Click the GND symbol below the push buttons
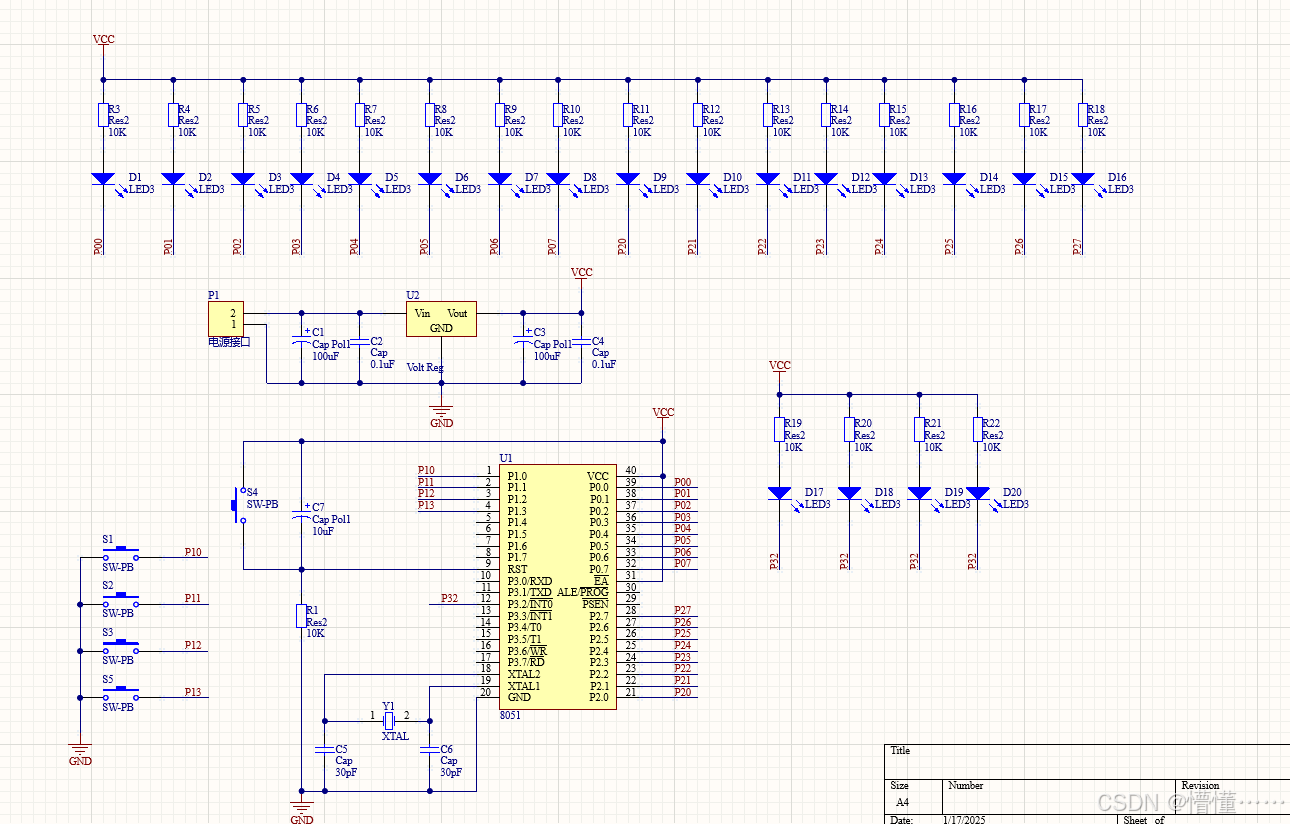The width and height of the screenshot is (1290, 824). 80,752
